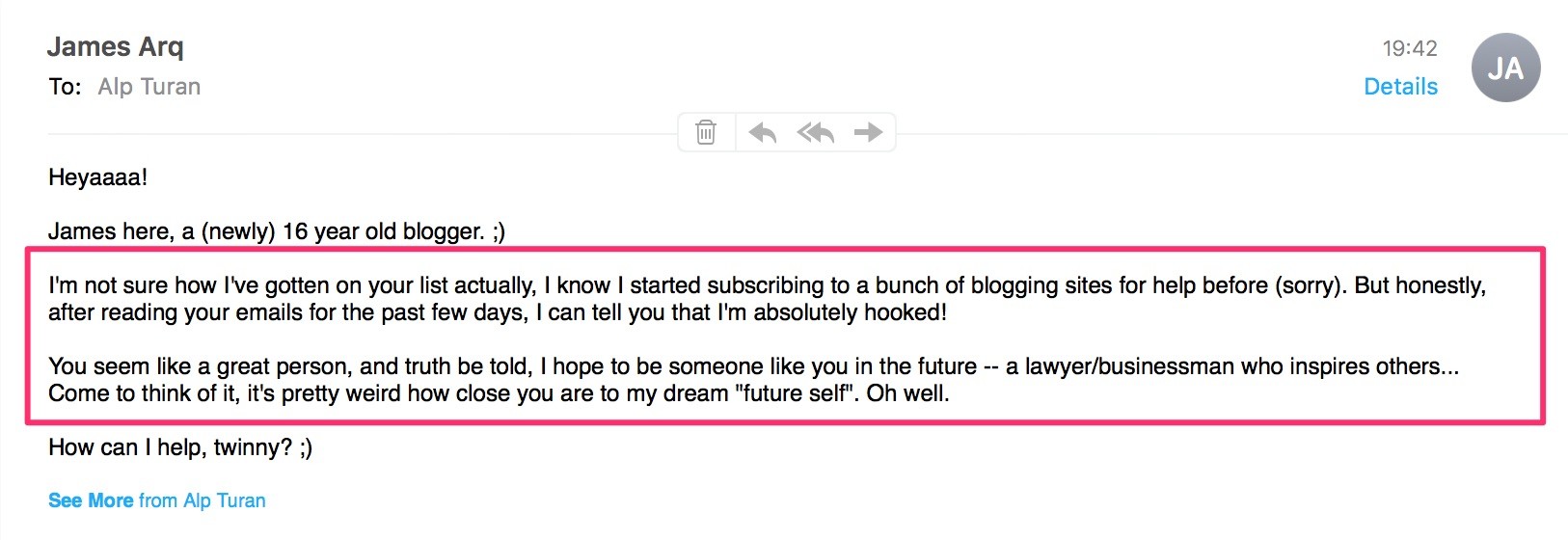The height and width of the screenshot is (540, 1568).
Task: Click See More at the message bottom
Action: coord(91,500)
